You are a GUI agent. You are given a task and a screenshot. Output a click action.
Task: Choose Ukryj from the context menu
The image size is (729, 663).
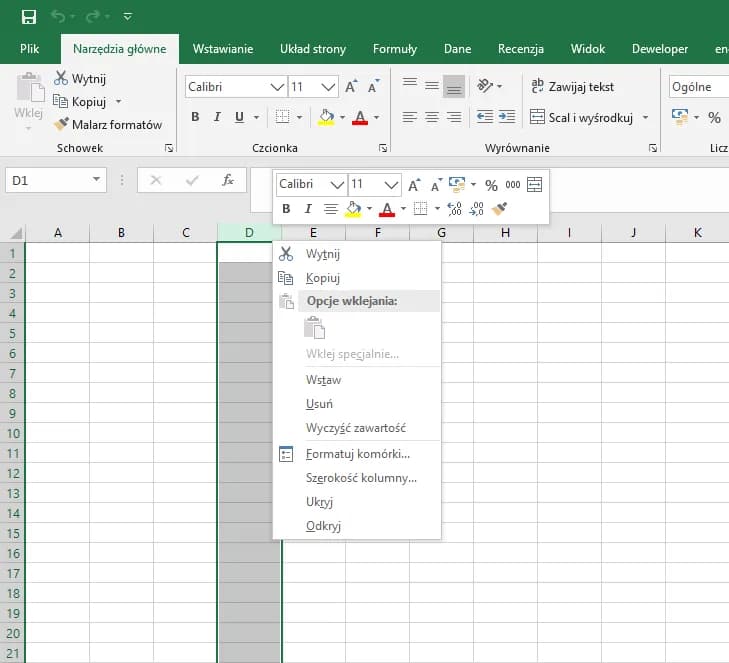[x=320, y=502]
